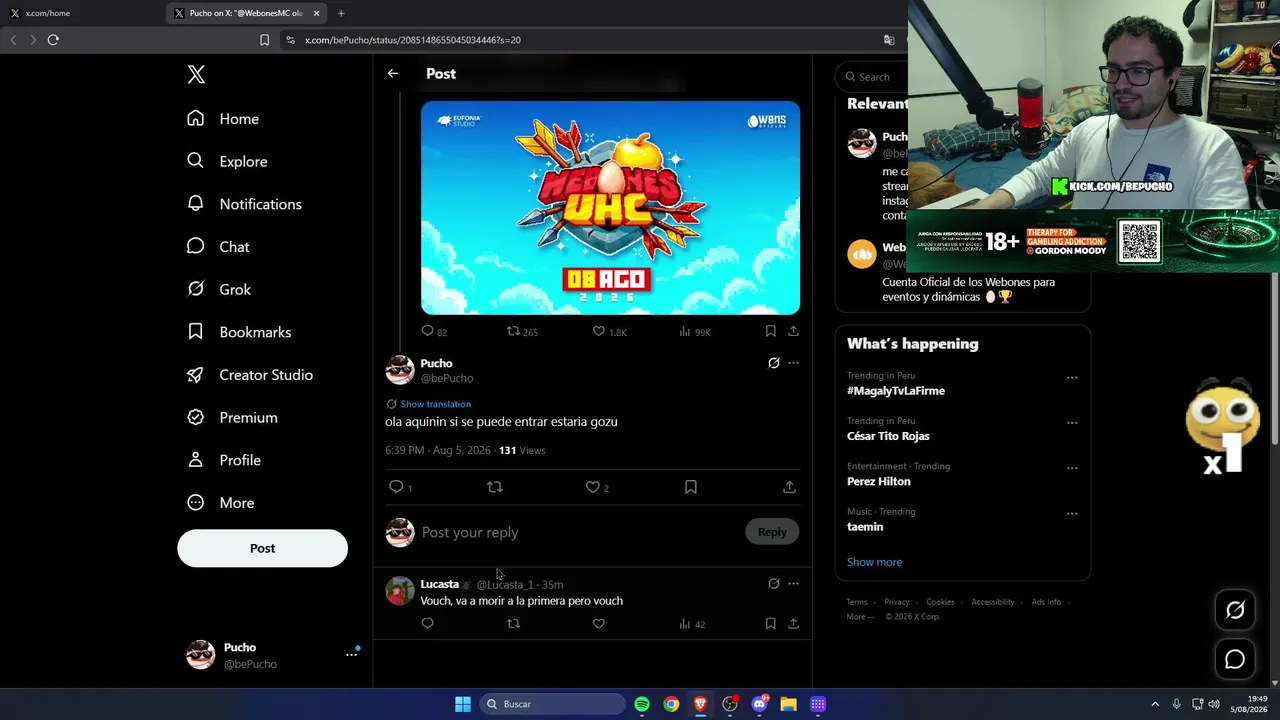This screenshot has width=1280, height=720.
Task: Open the #MagalyTvLaFirme trending topic
Action: click(x=896, y=391)
